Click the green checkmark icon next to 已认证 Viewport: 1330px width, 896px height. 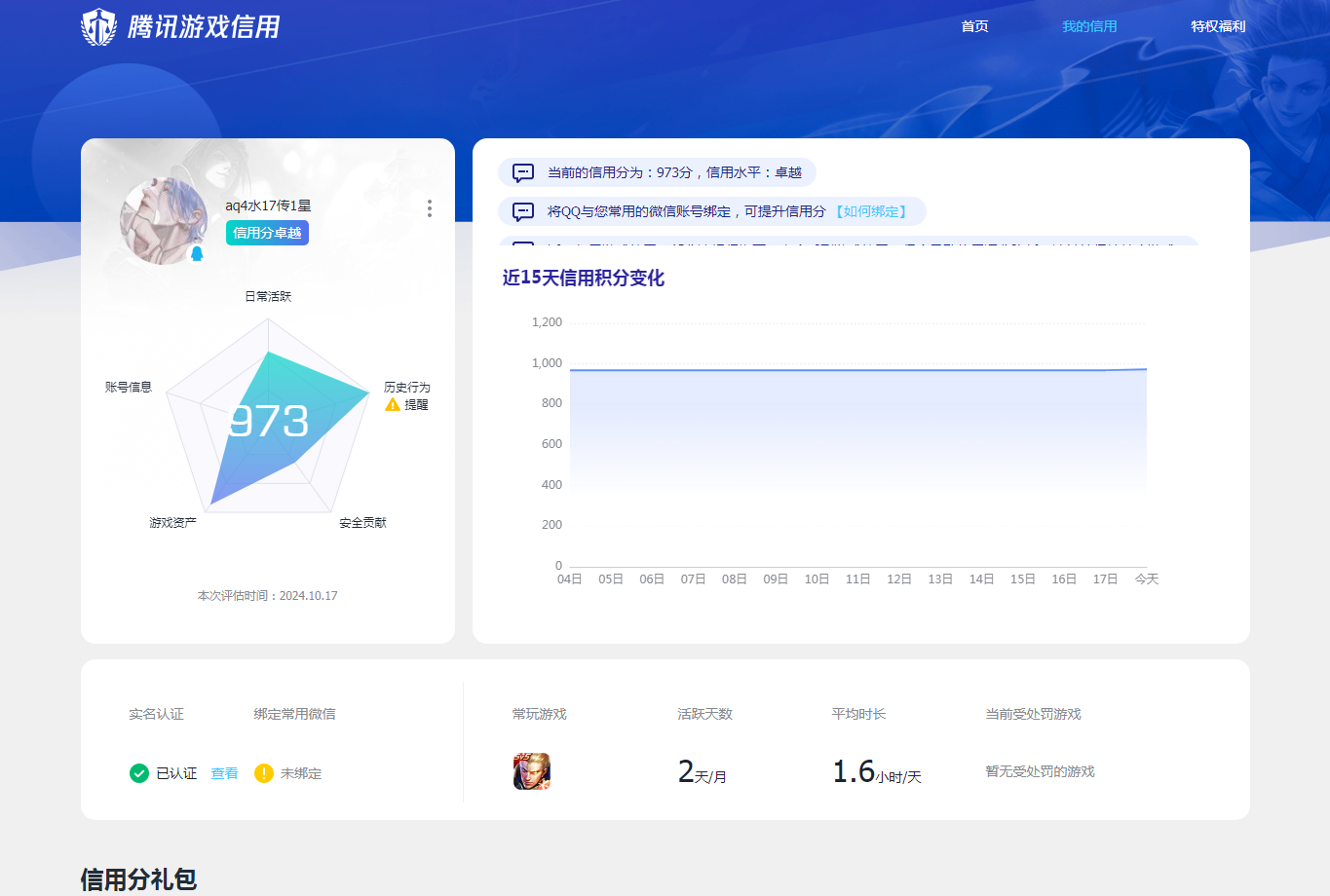(139, 773)
